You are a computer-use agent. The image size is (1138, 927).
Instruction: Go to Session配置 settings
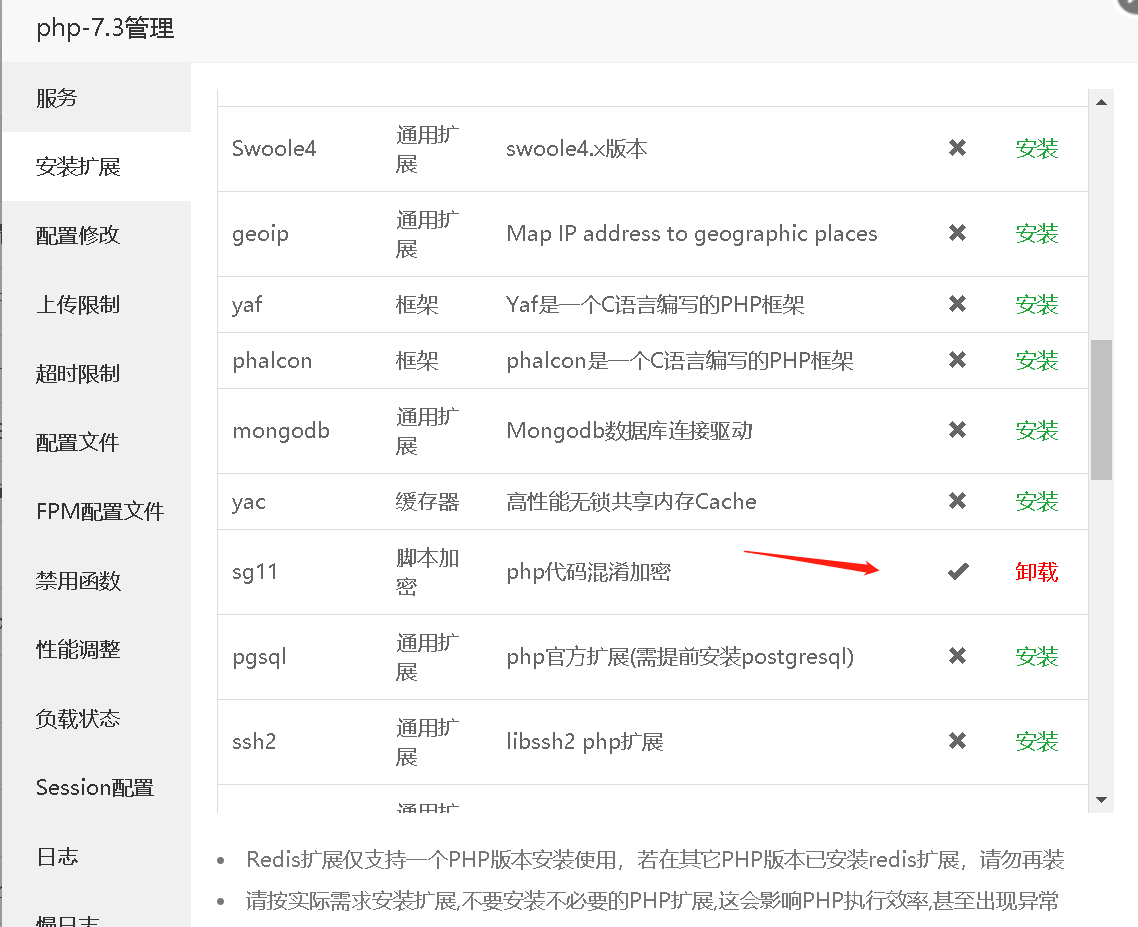pos(95,787)
